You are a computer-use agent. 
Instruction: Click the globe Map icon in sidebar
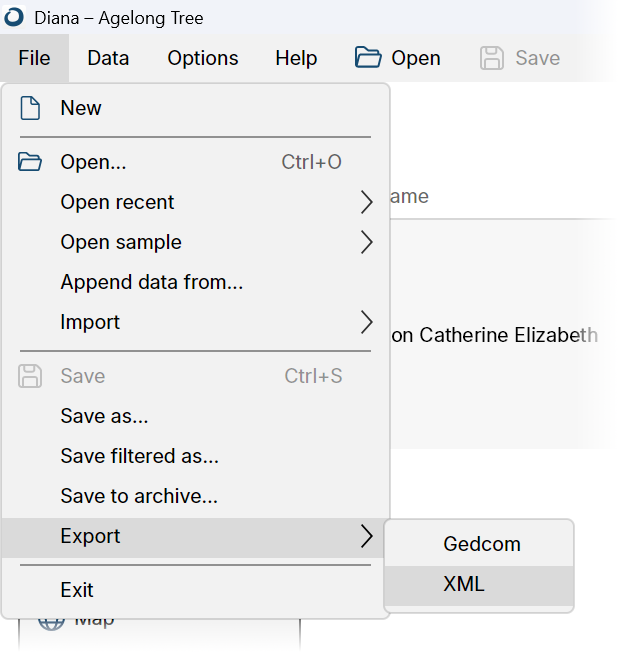pos(50,622)
